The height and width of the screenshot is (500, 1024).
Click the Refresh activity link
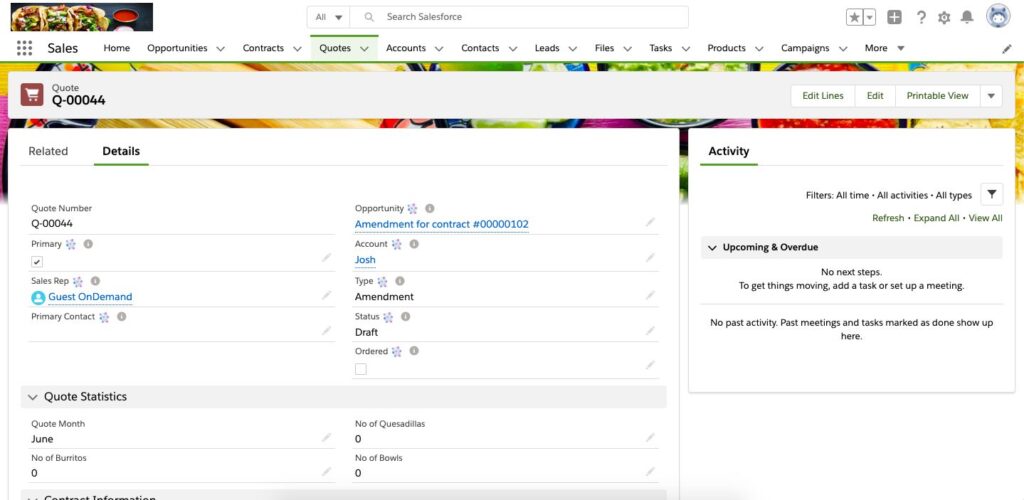pyautogui.click(x=888, y=218)
